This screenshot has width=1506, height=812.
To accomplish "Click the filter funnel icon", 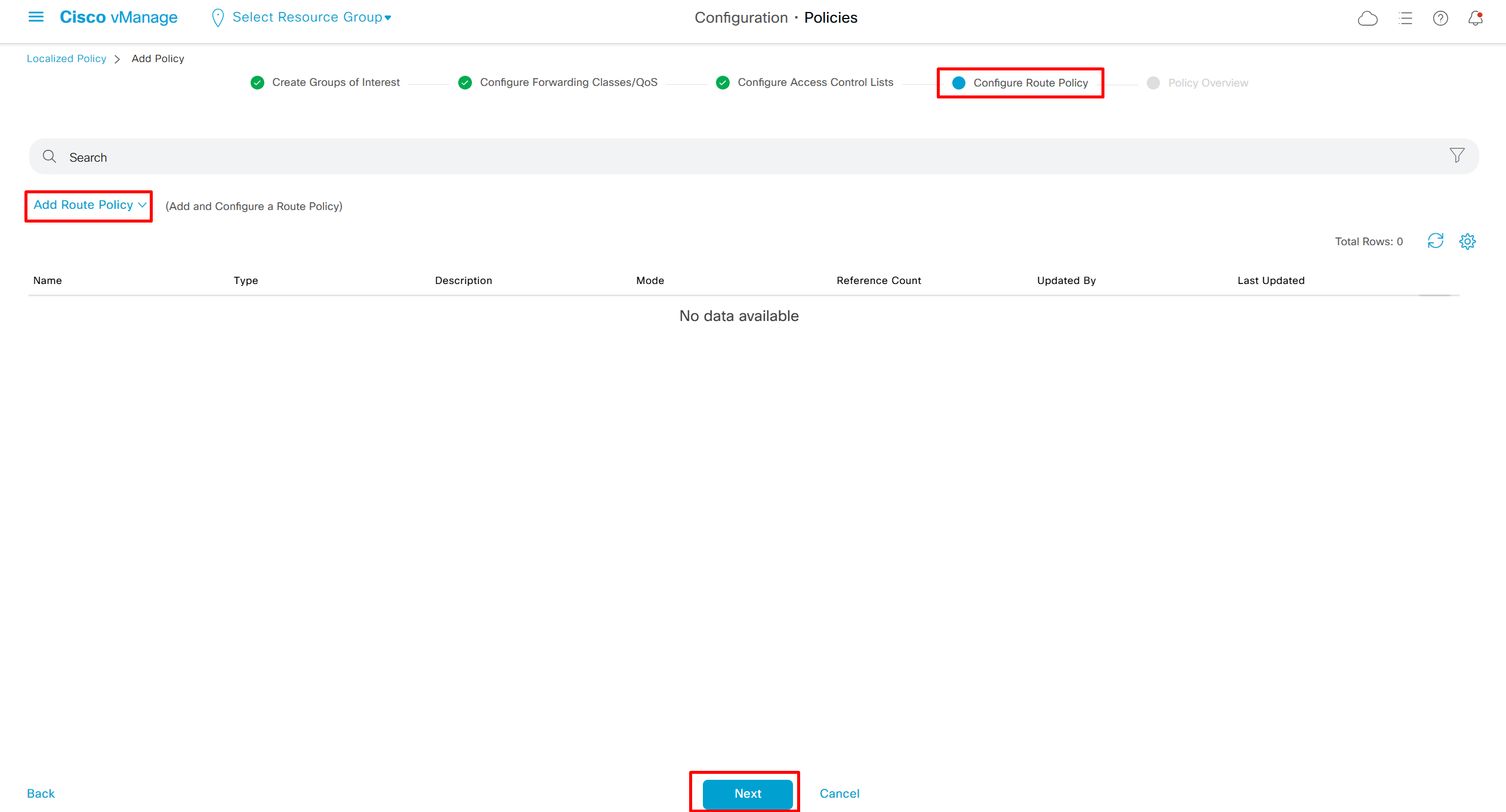I will coord(1456,156).
